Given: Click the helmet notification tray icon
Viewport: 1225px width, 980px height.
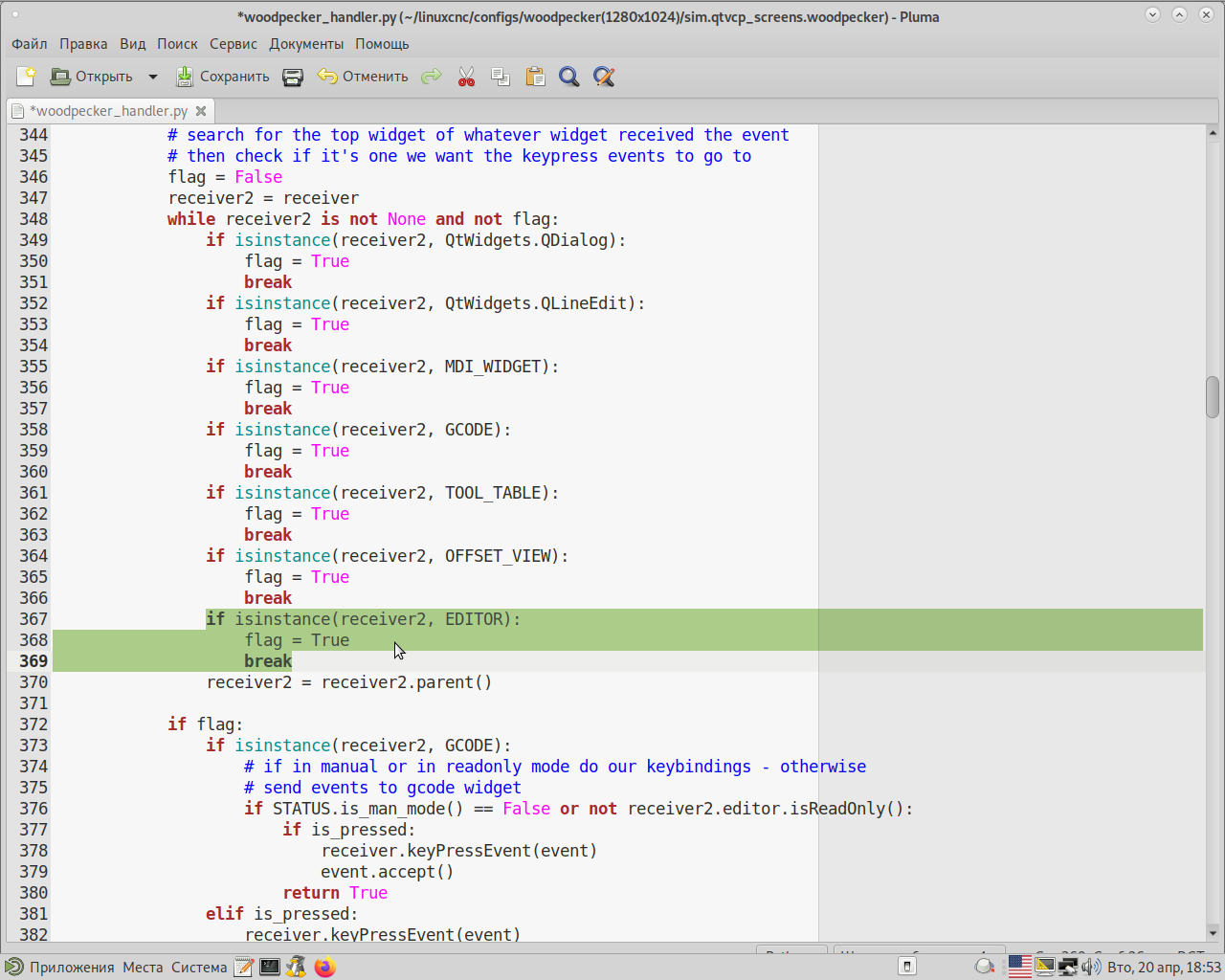Looking at the screenshot, I should tap(984, 967).
